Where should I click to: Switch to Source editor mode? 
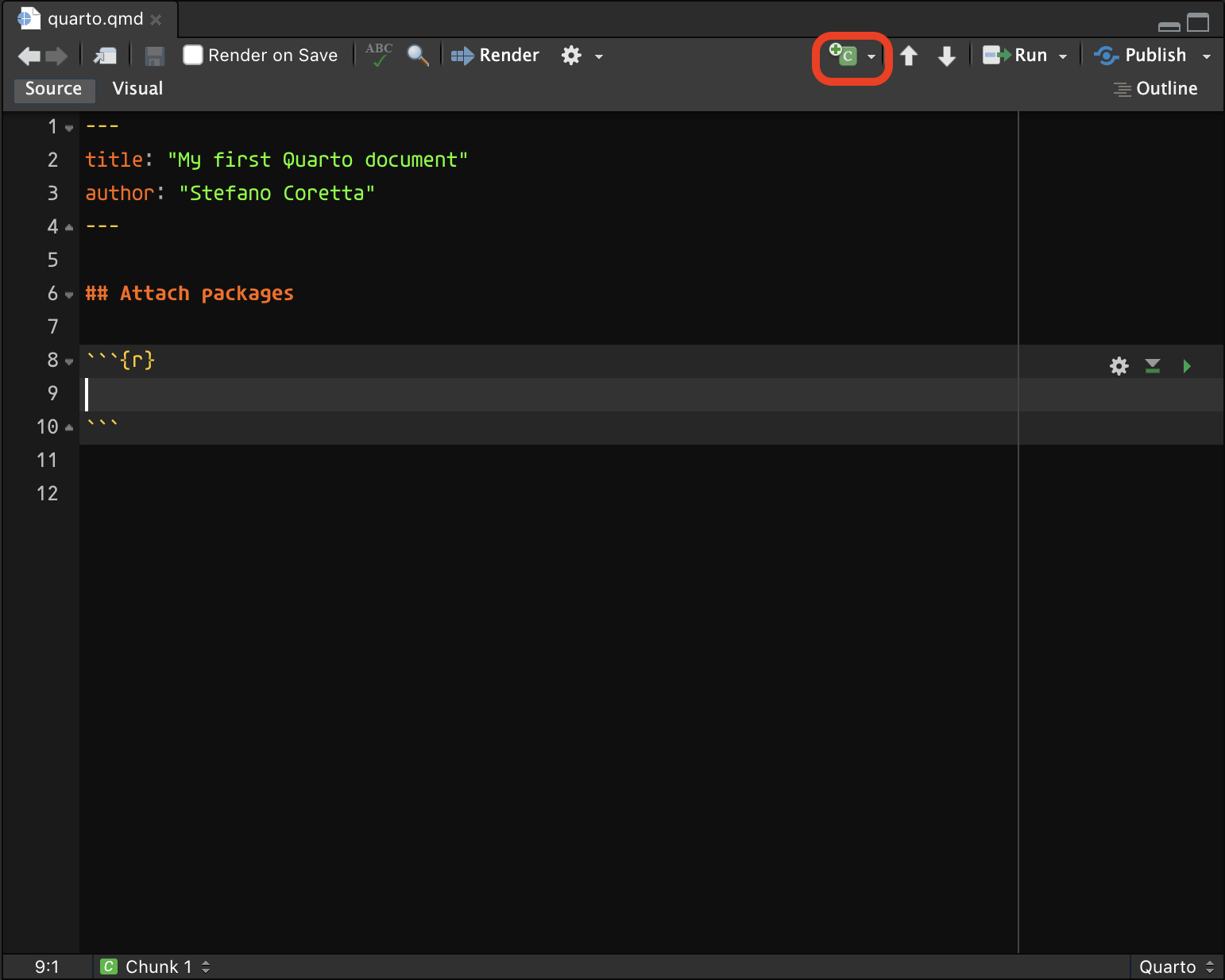coord(54,89)
